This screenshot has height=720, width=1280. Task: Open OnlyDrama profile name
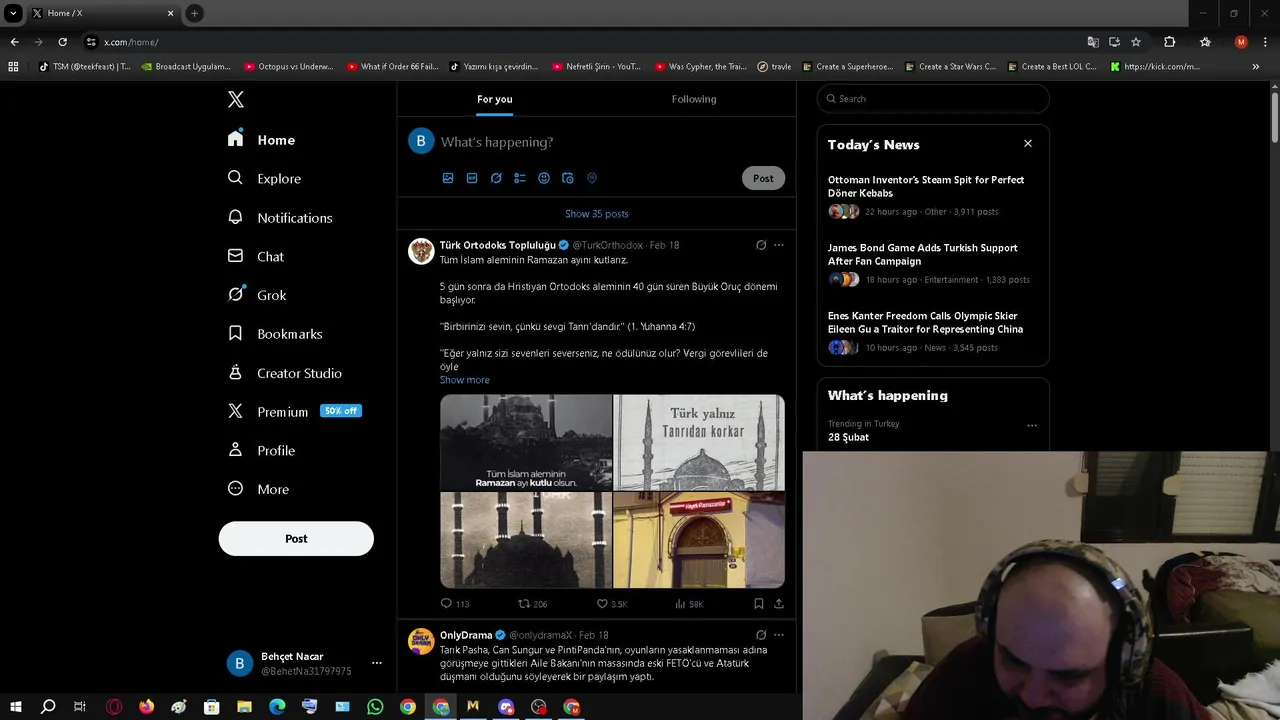pyautogui.click(x=466, y=635)
